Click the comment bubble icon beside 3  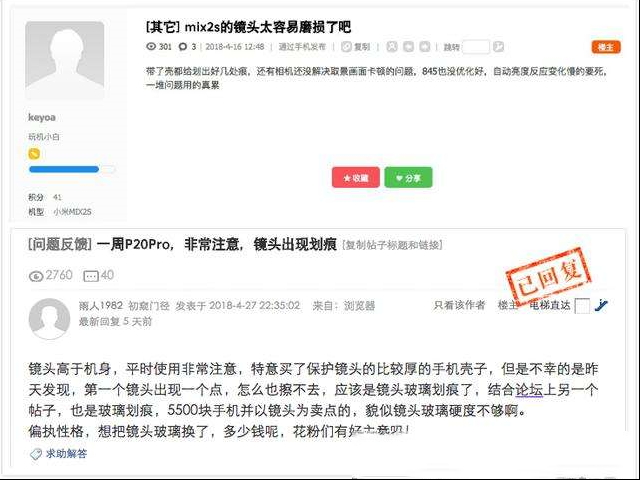183,47
